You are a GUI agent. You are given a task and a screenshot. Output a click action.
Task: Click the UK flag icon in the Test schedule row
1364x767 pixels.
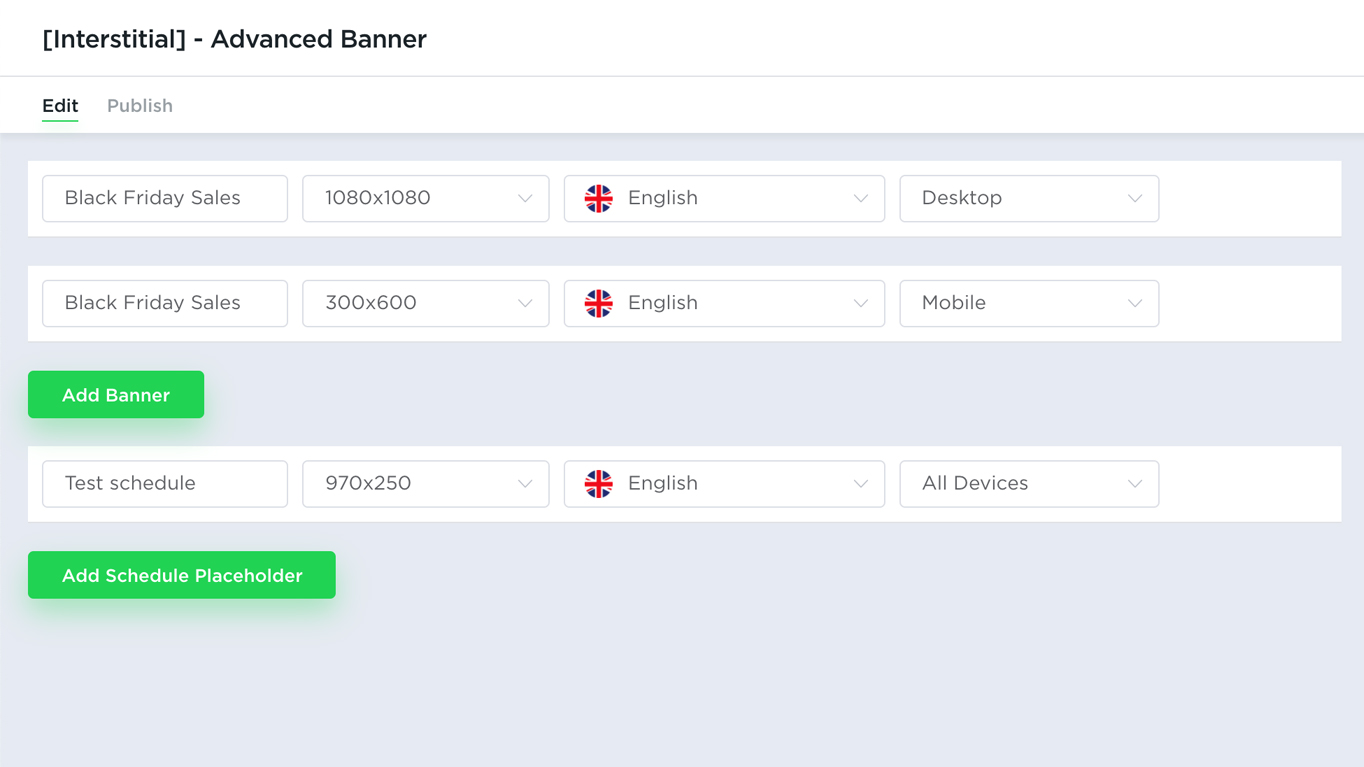pyautogui.click(x=598, y=484)
